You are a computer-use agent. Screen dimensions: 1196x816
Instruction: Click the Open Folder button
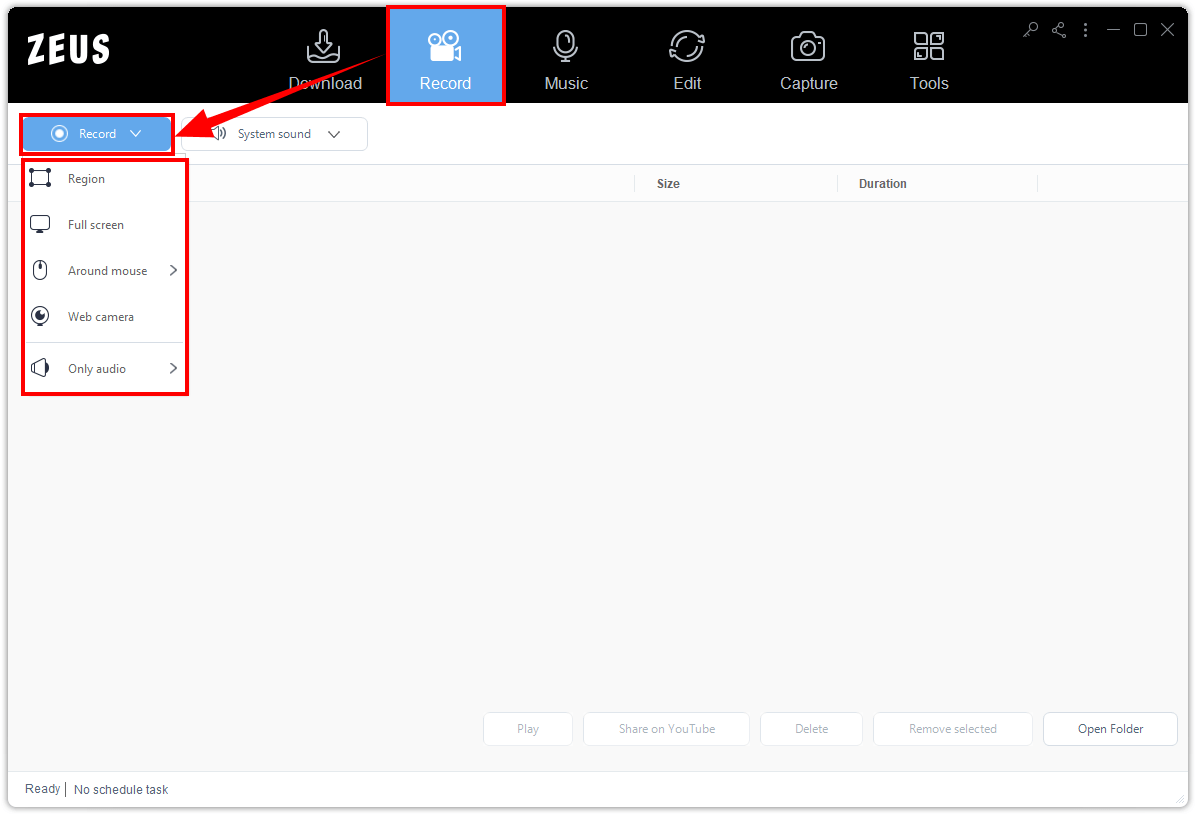(1111, 729)
